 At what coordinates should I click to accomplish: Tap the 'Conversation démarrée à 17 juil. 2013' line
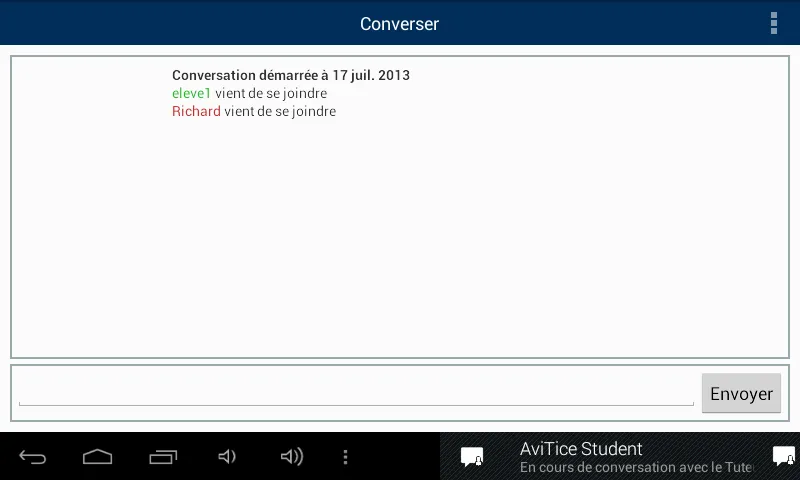[x=291, y=75]
